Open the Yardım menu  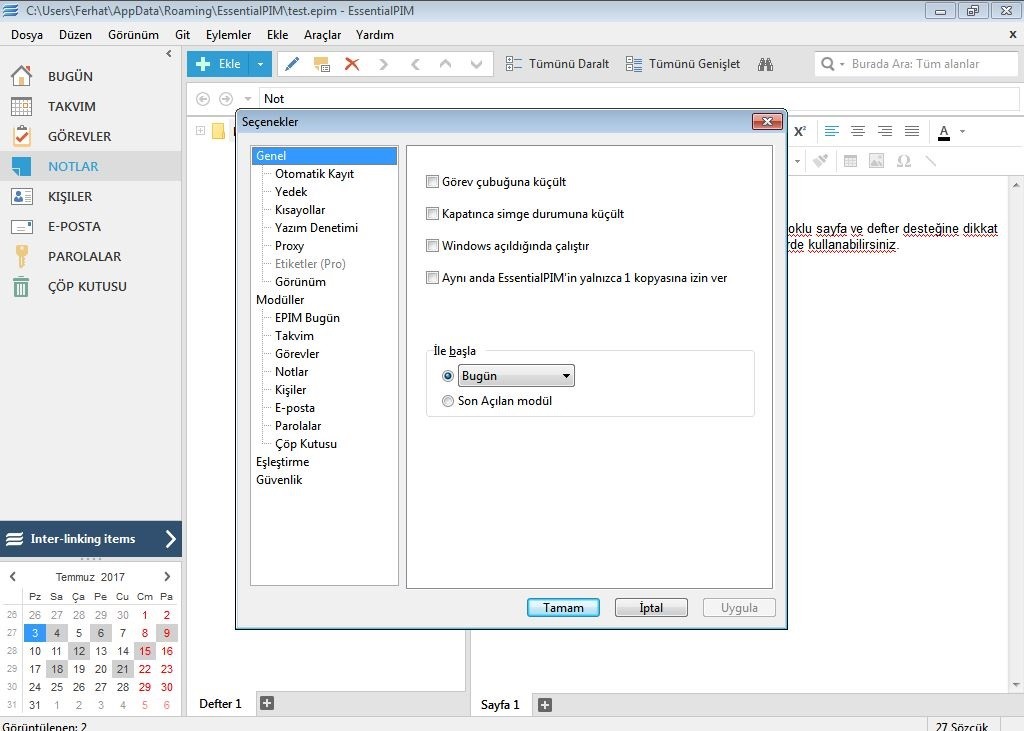375,35
